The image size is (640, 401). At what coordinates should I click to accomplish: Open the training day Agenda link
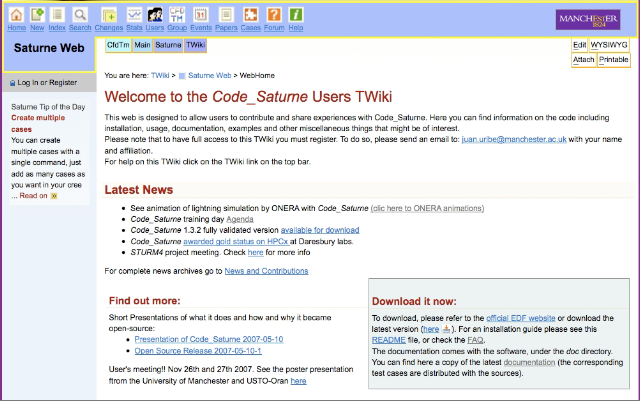click(x=240, y=219)
